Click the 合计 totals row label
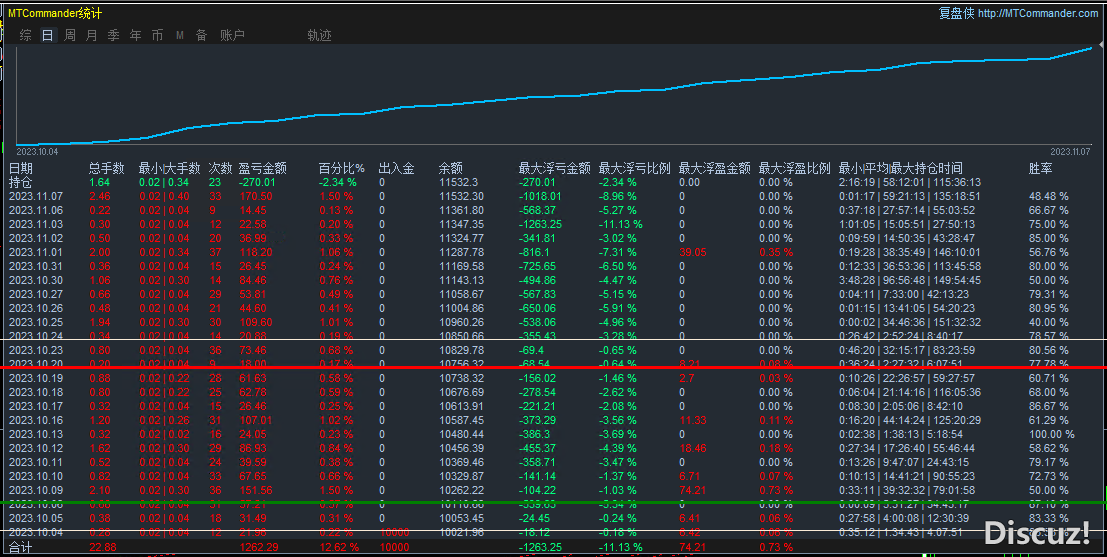Viewport: 1107px width, 557px height. tap(21, 547)
